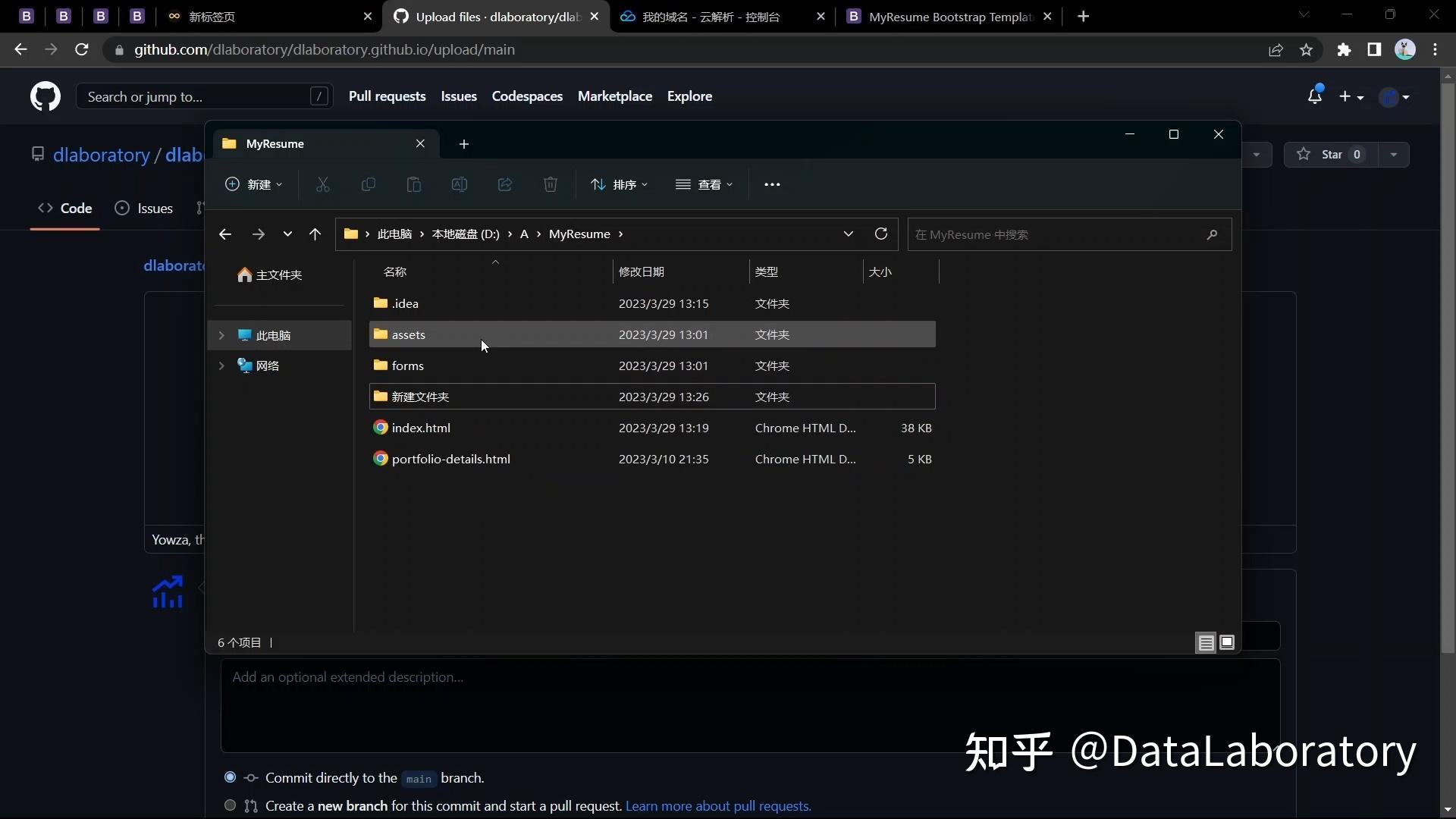
Task: Open the 查看 (View) dropdown
Action: [x=704, y=184]
